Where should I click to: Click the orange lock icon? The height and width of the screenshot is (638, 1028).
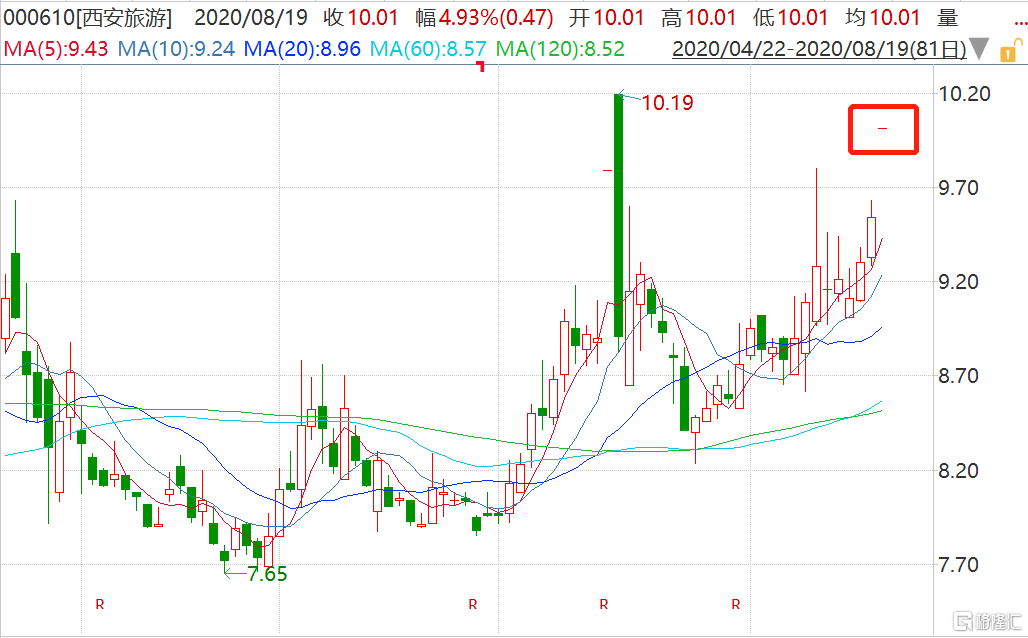(1010, 50)
